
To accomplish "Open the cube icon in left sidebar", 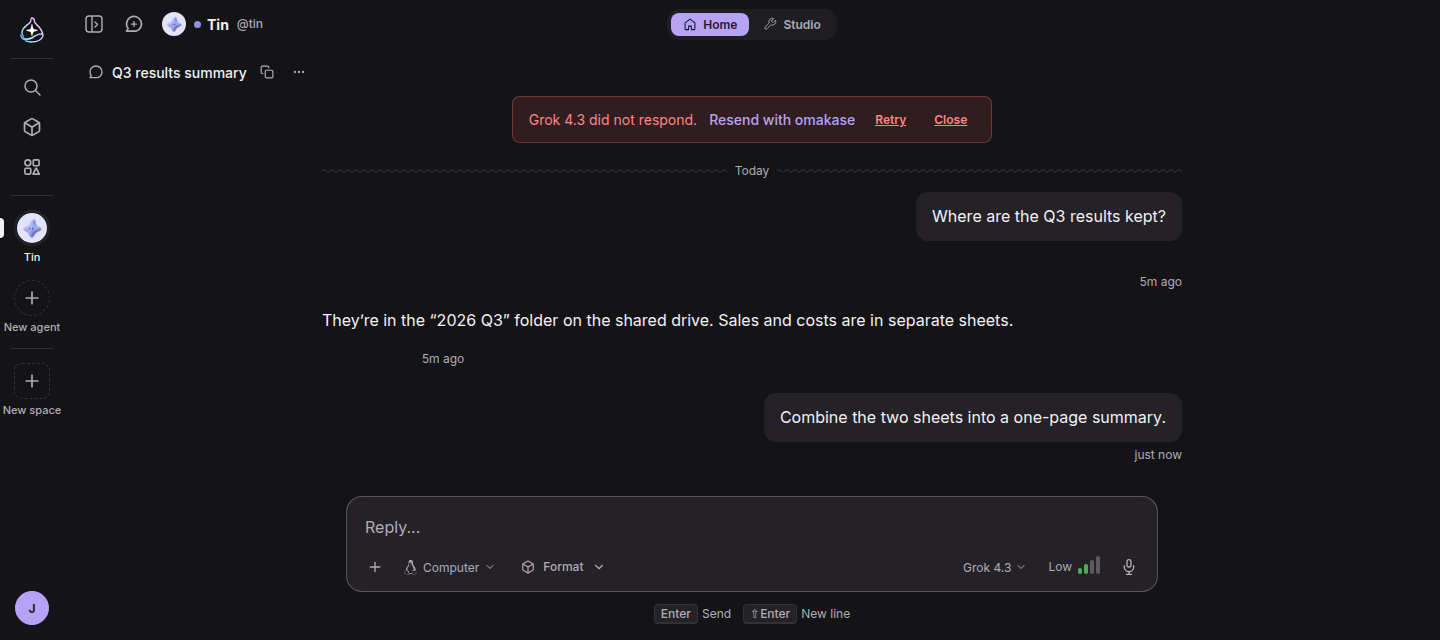I will click(x=32, y=127).
